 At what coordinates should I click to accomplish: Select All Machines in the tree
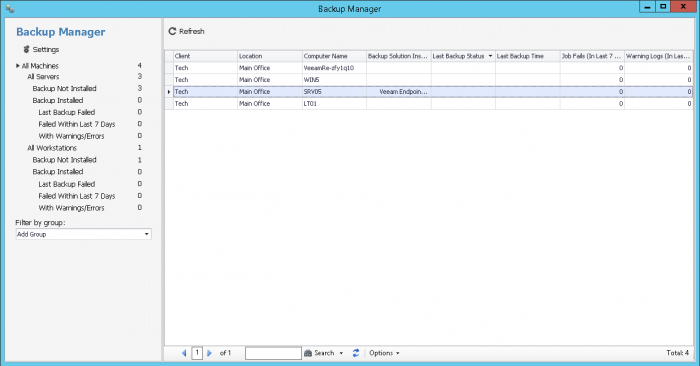[x=40, y=66]
